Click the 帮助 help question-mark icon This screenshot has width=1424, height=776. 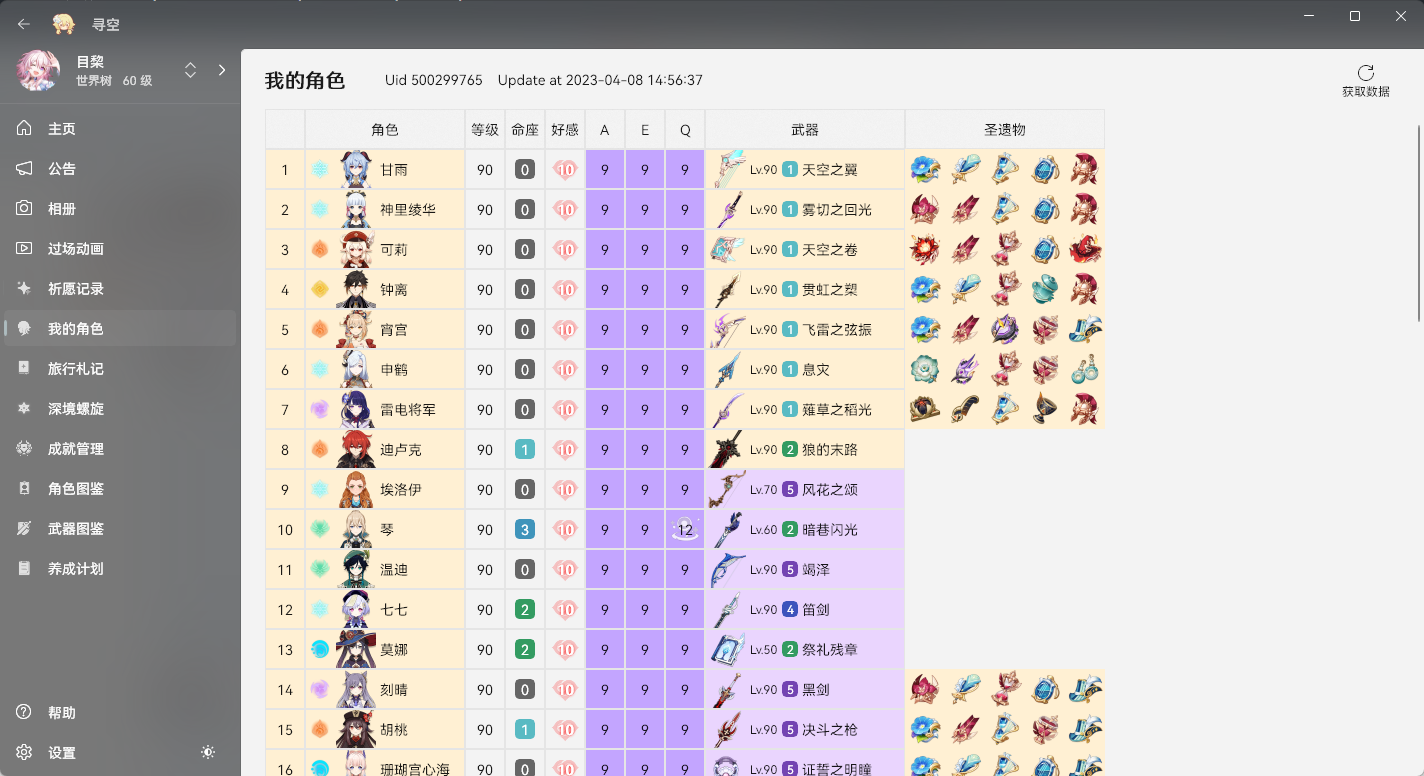coord(24,713)
